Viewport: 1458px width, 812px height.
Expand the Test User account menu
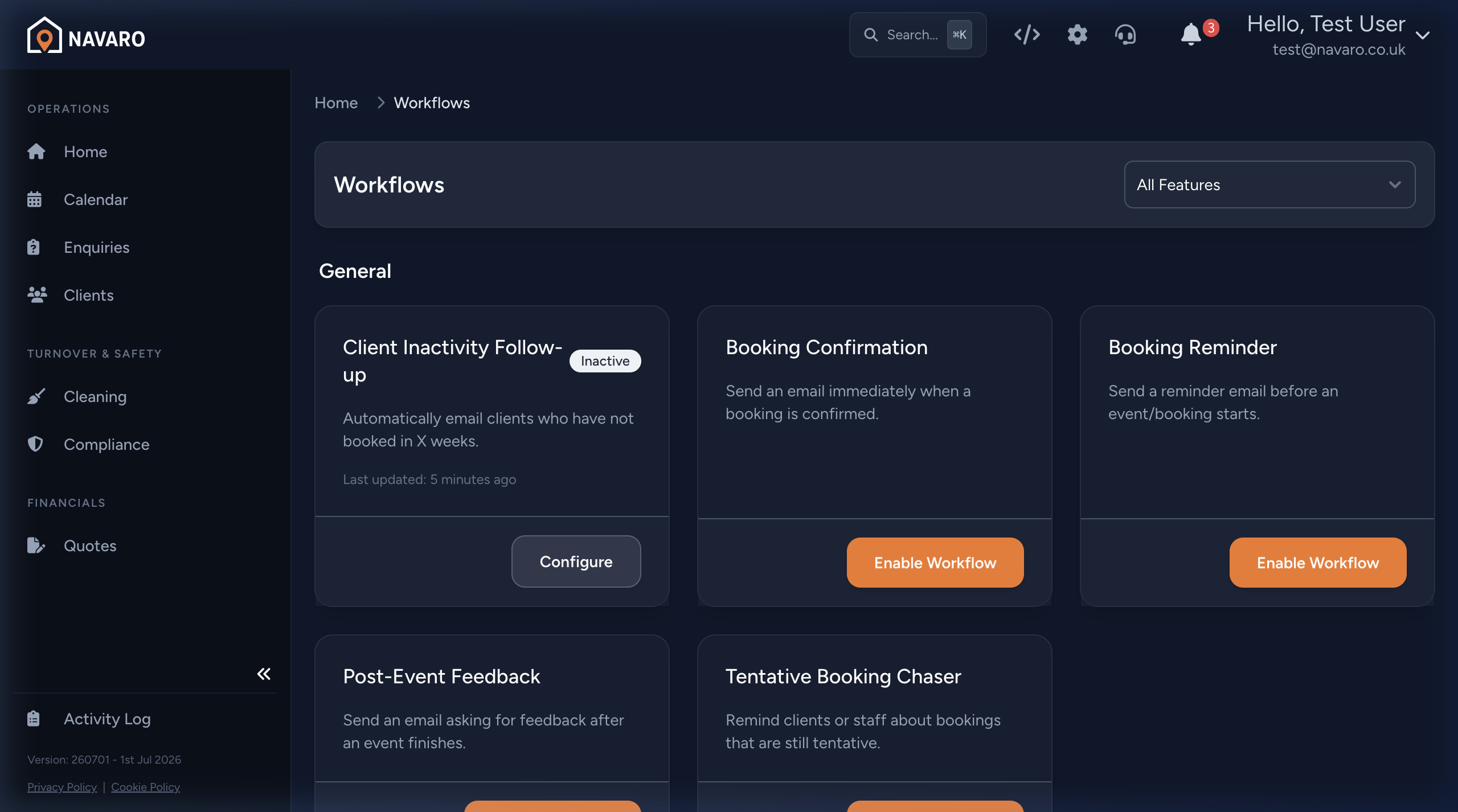click(x=1423, y=35)
